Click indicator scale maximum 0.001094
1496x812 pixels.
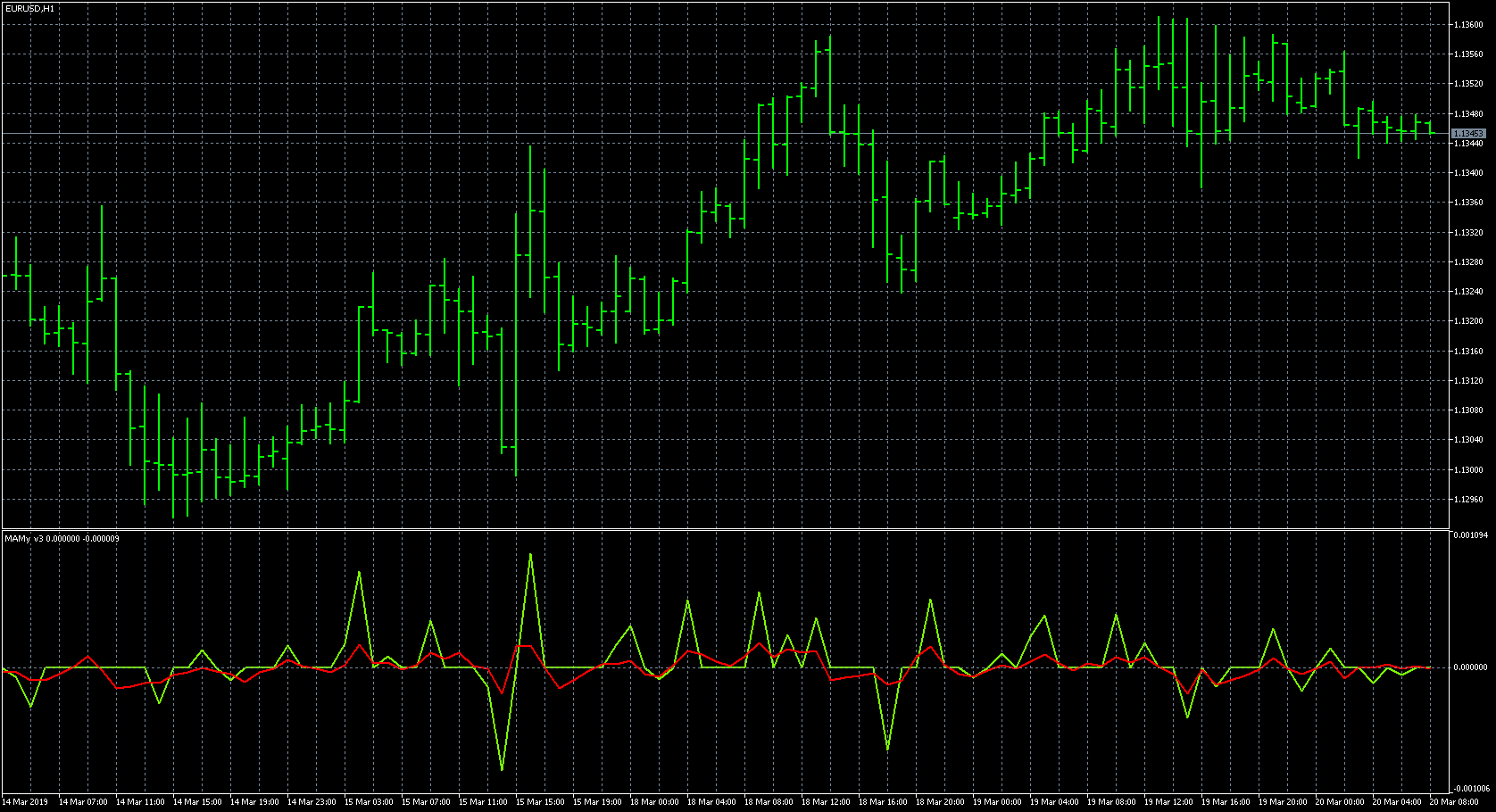coord(1470,535)
